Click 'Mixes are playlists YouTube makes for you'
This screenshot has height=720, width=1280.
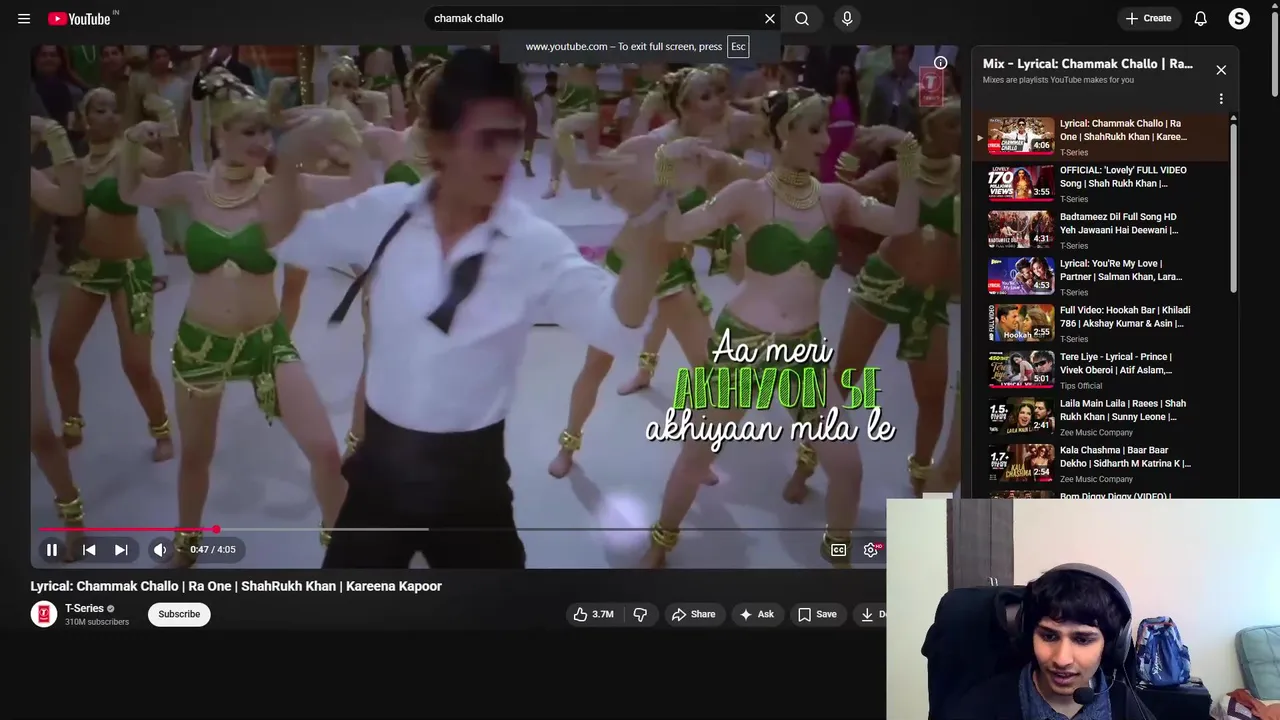point(1058,80)
